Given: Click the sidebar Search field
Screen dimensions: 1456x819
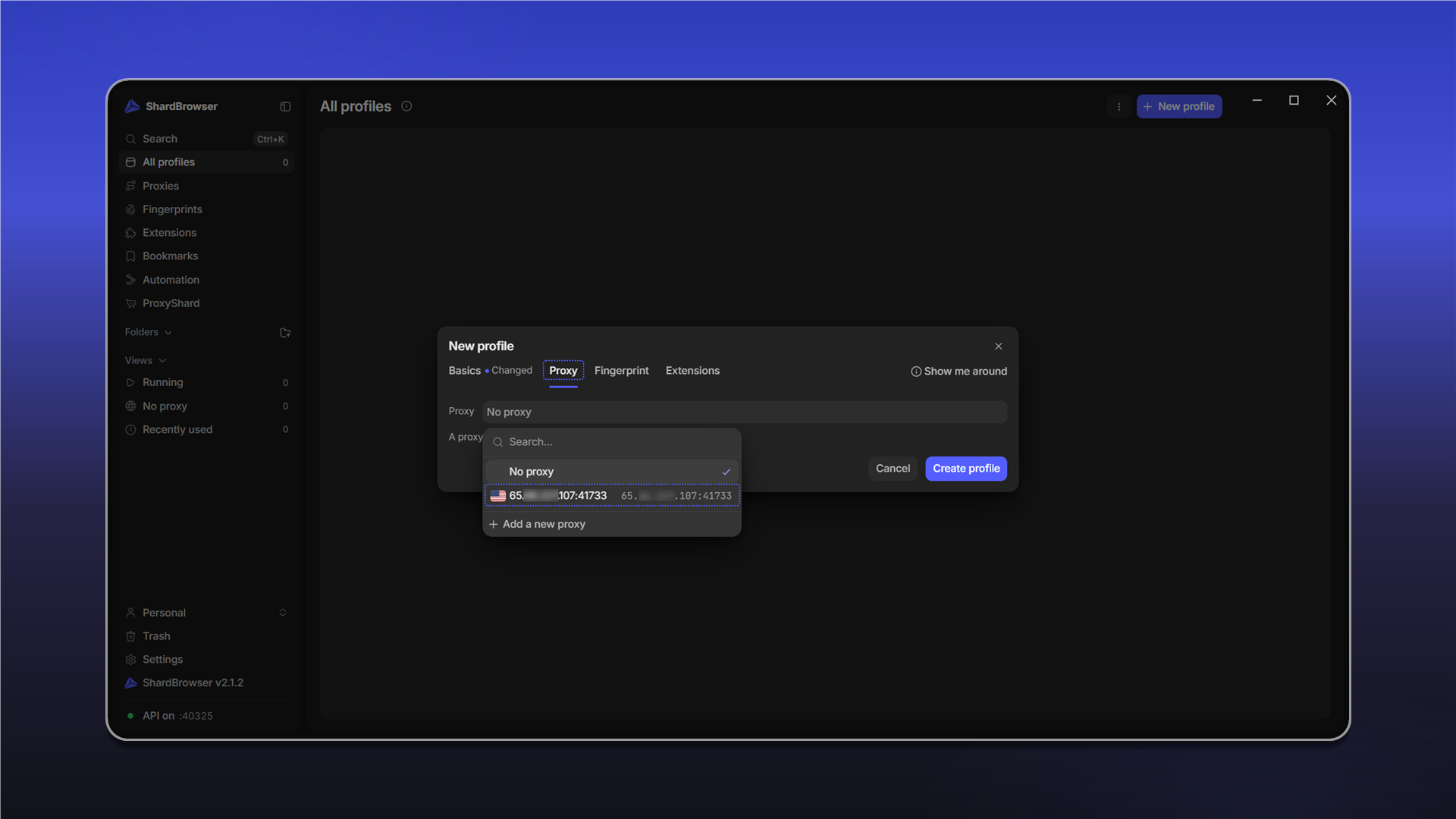Looking at the screenshot, I should click(x=206, y=139).
